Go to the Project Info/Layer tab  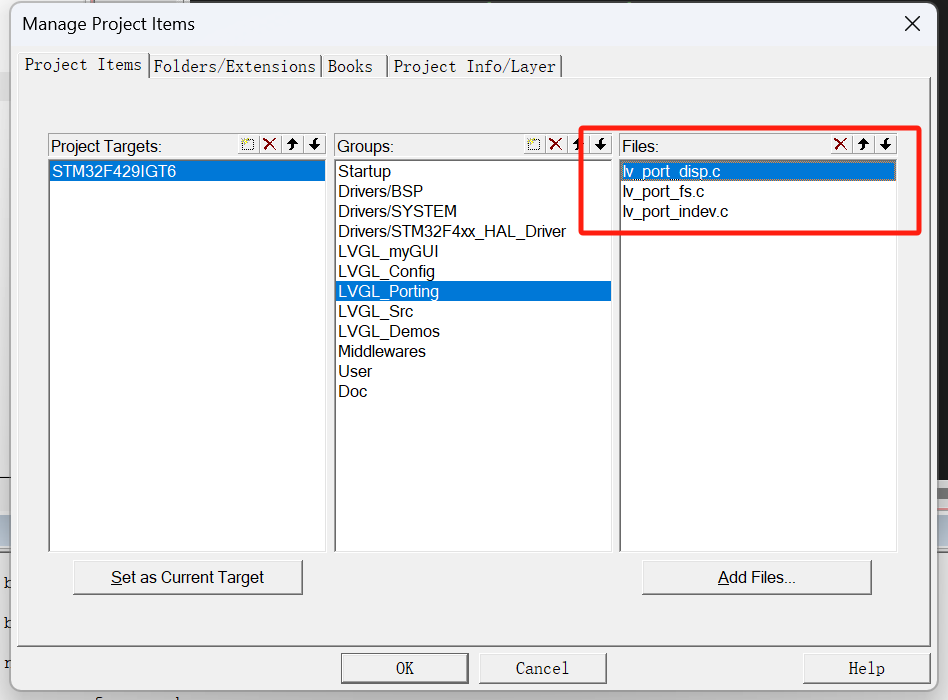[x=474, y=66]
